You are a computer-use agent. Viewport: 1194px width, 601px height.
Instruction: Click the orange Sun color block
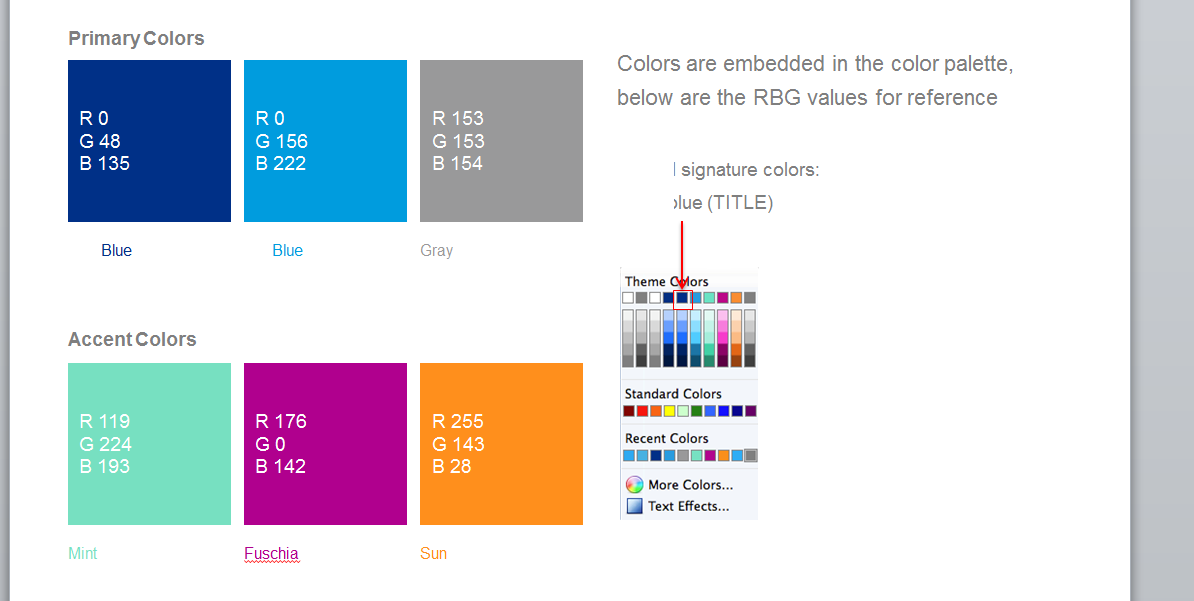click(501, 444)
